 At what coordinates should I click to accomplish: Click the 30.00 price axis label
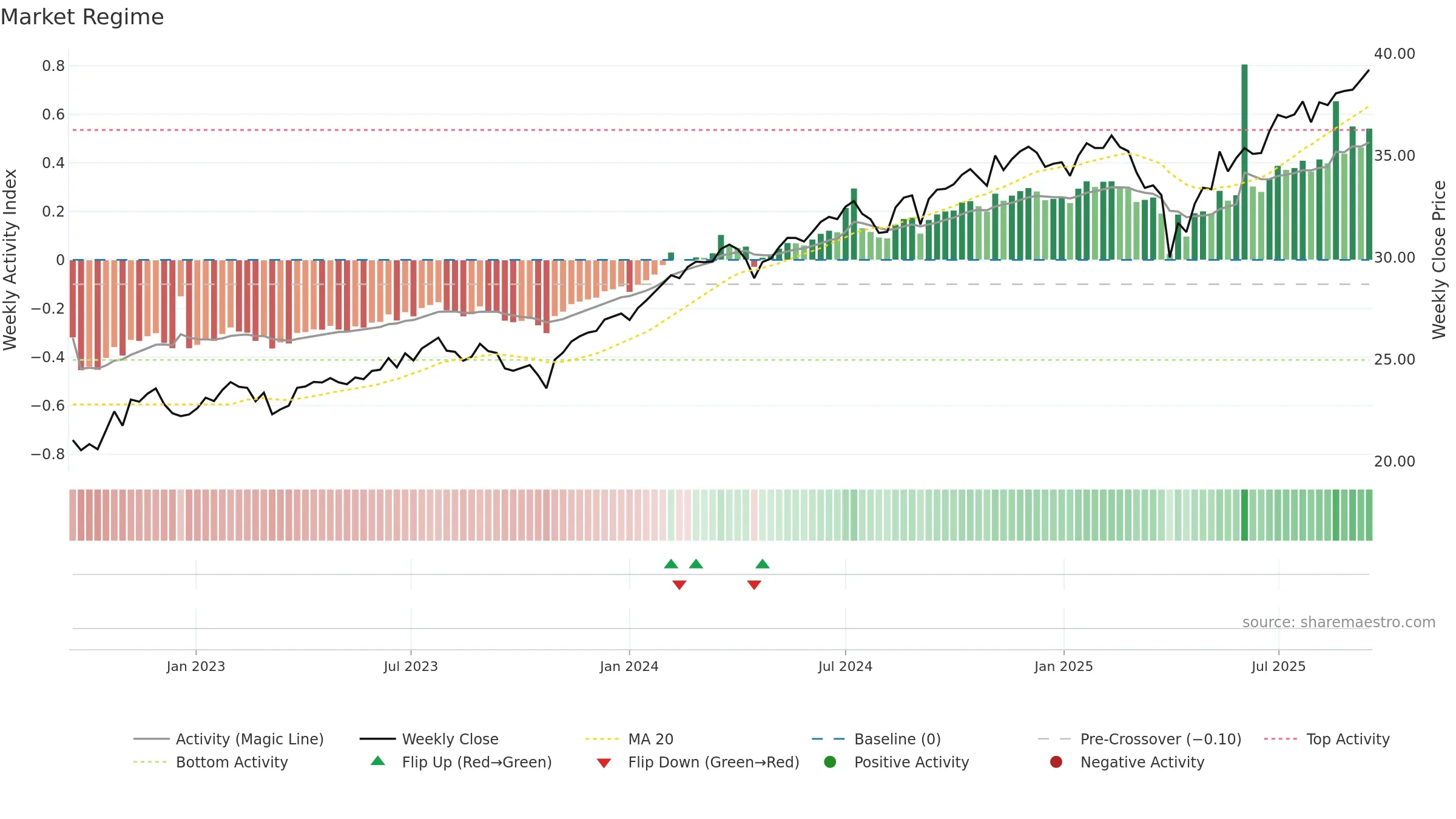coord(1395,258)
